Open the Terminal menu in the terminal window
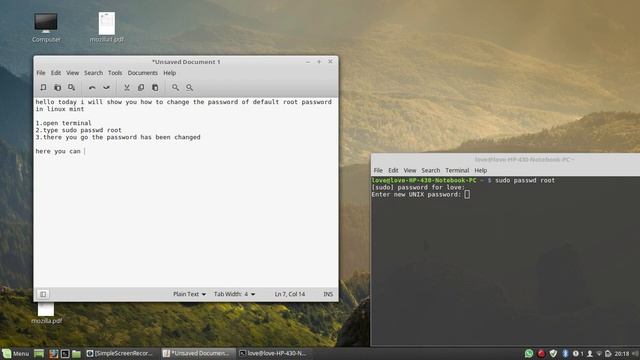640x360 pixels. pos(457,170)
